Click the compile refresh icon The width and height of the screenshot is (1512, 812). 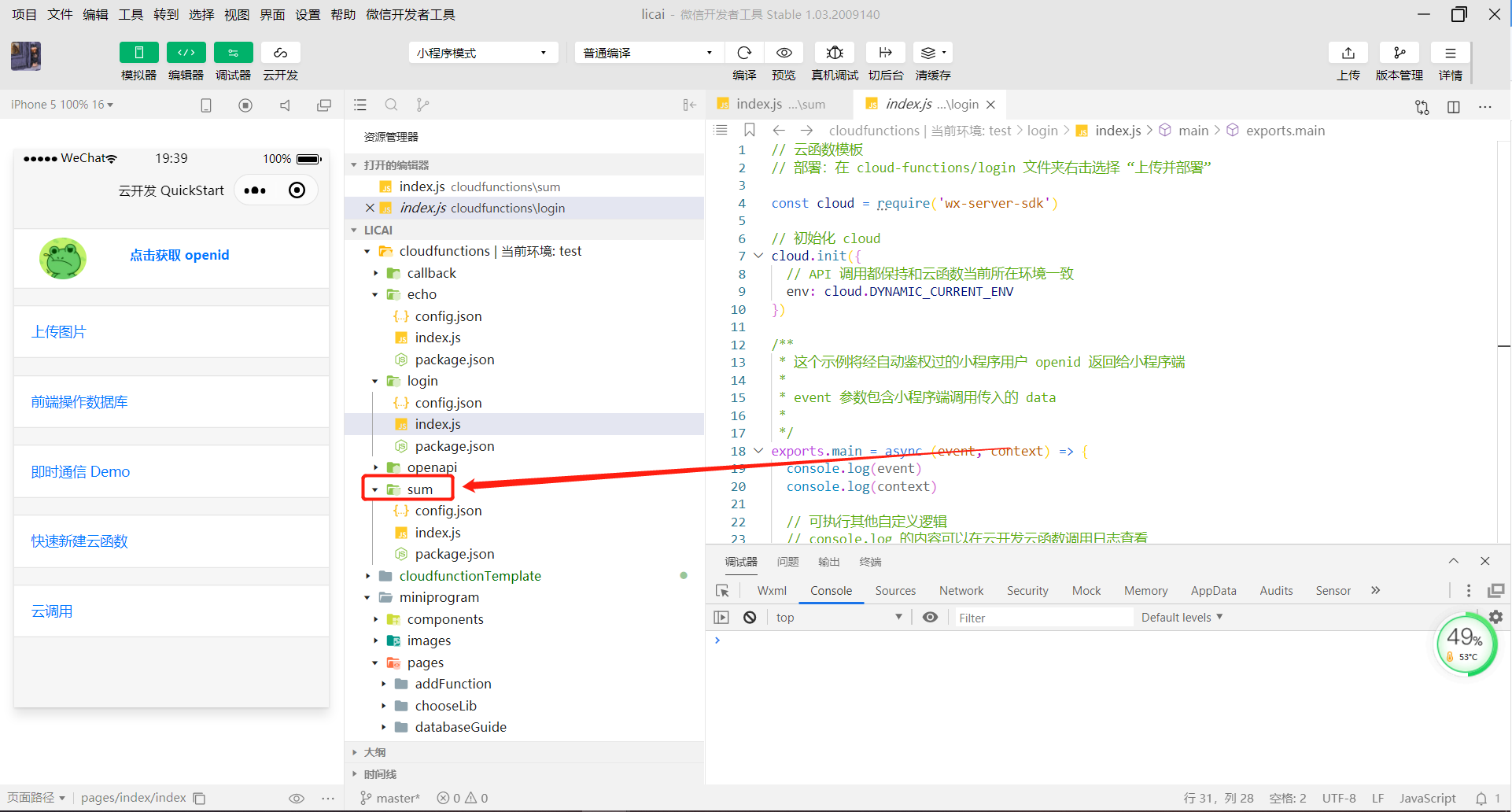744,53
